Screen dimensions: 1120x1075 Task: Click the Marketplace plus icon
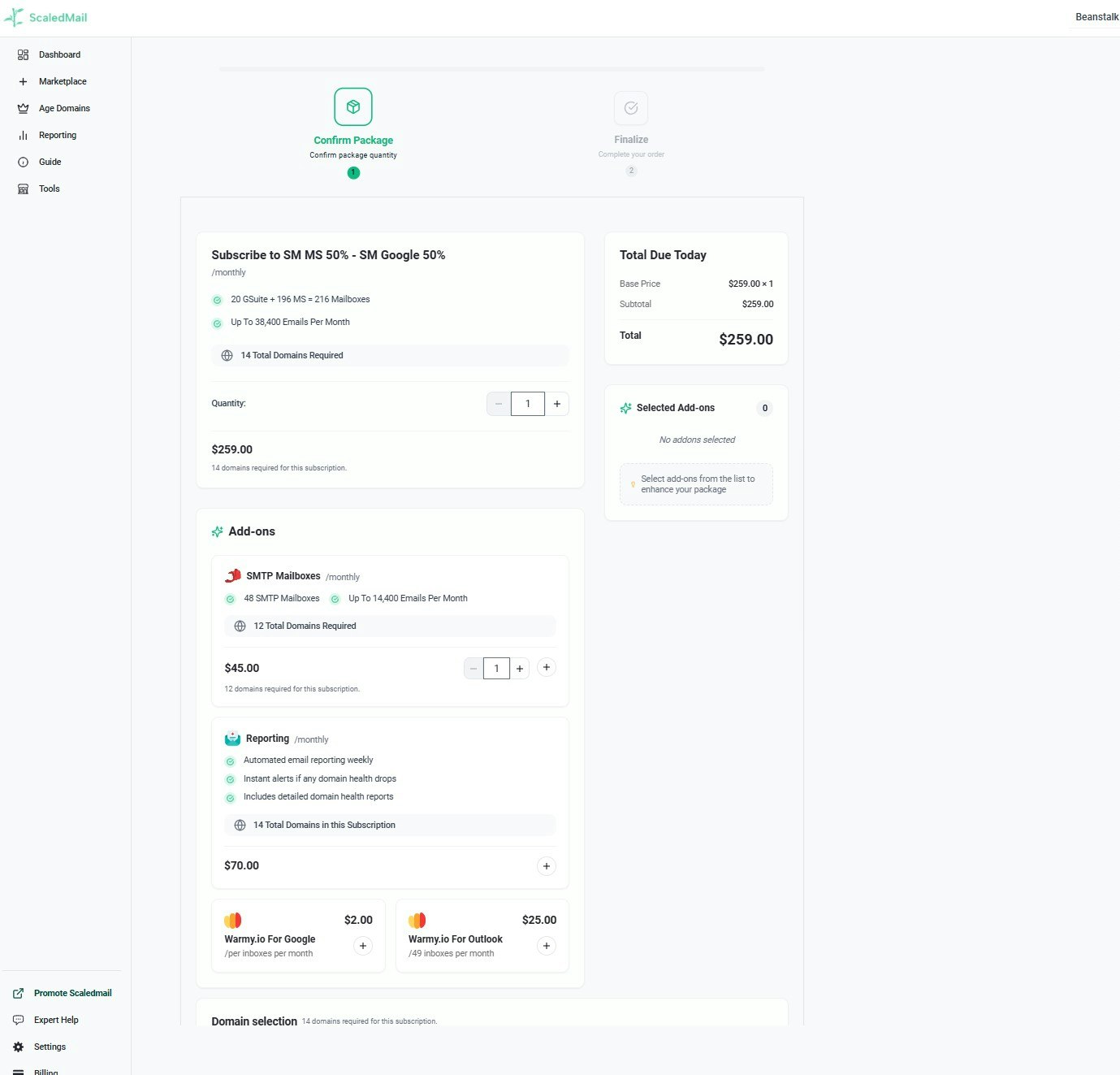point(23,81)
